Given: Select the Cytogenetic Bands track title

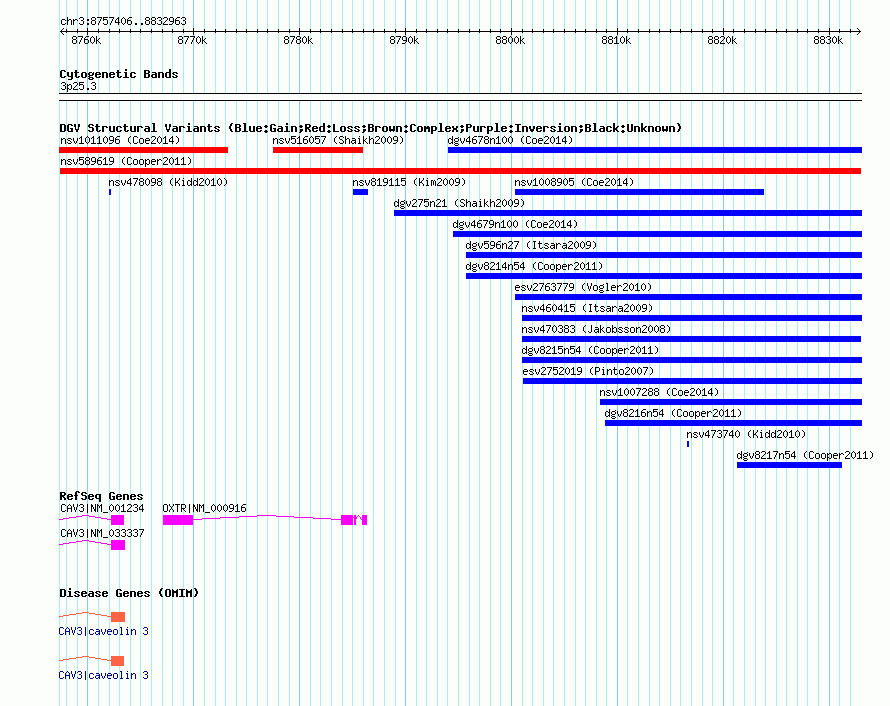Looking at the screenshot, I should point(119,74).
